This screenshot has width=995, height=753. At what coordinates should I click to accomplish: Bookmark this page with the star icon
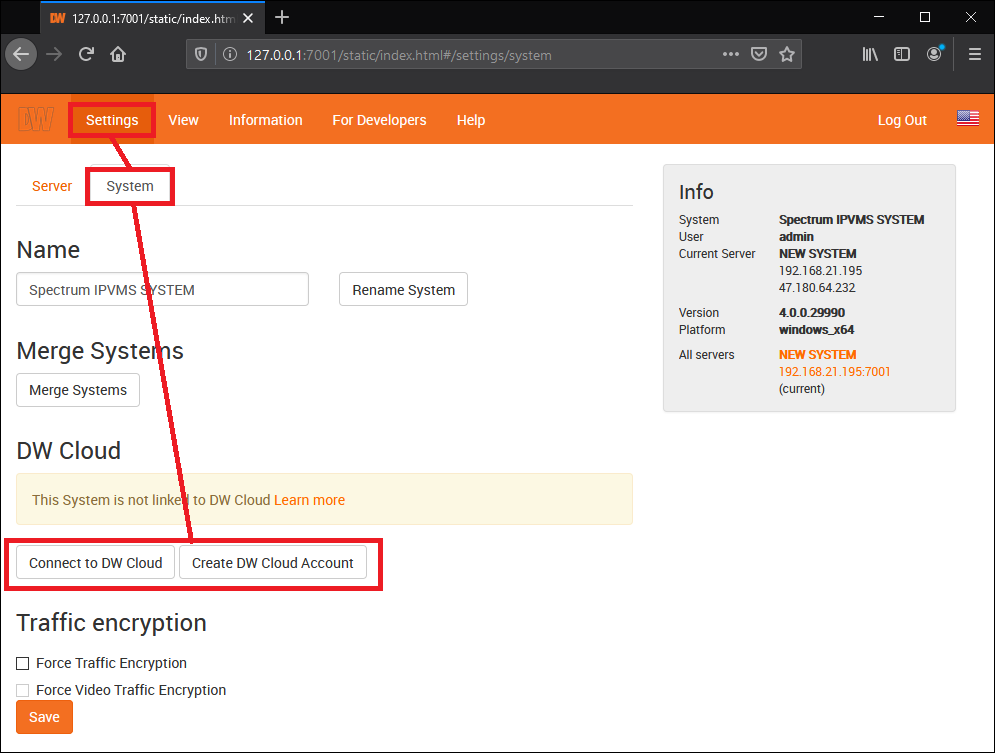tap(787, 54)
